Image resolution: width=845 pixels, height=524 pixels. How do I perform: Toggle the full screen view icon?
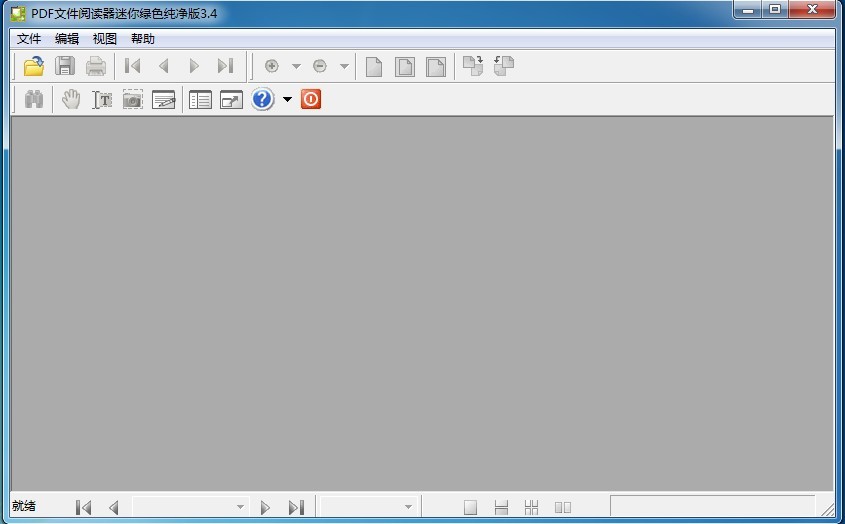pyautogui.click(x=231, y=100)
